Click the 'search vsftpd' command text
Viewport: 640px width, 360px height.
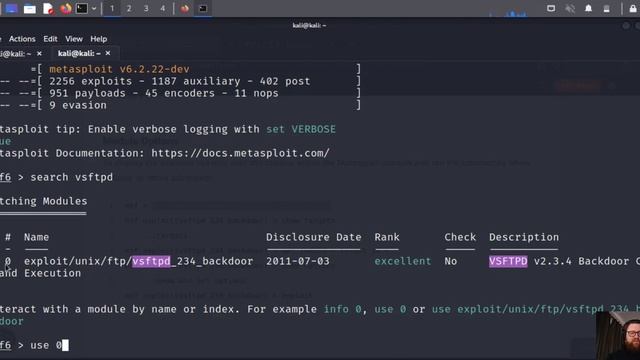pos(71,178)
